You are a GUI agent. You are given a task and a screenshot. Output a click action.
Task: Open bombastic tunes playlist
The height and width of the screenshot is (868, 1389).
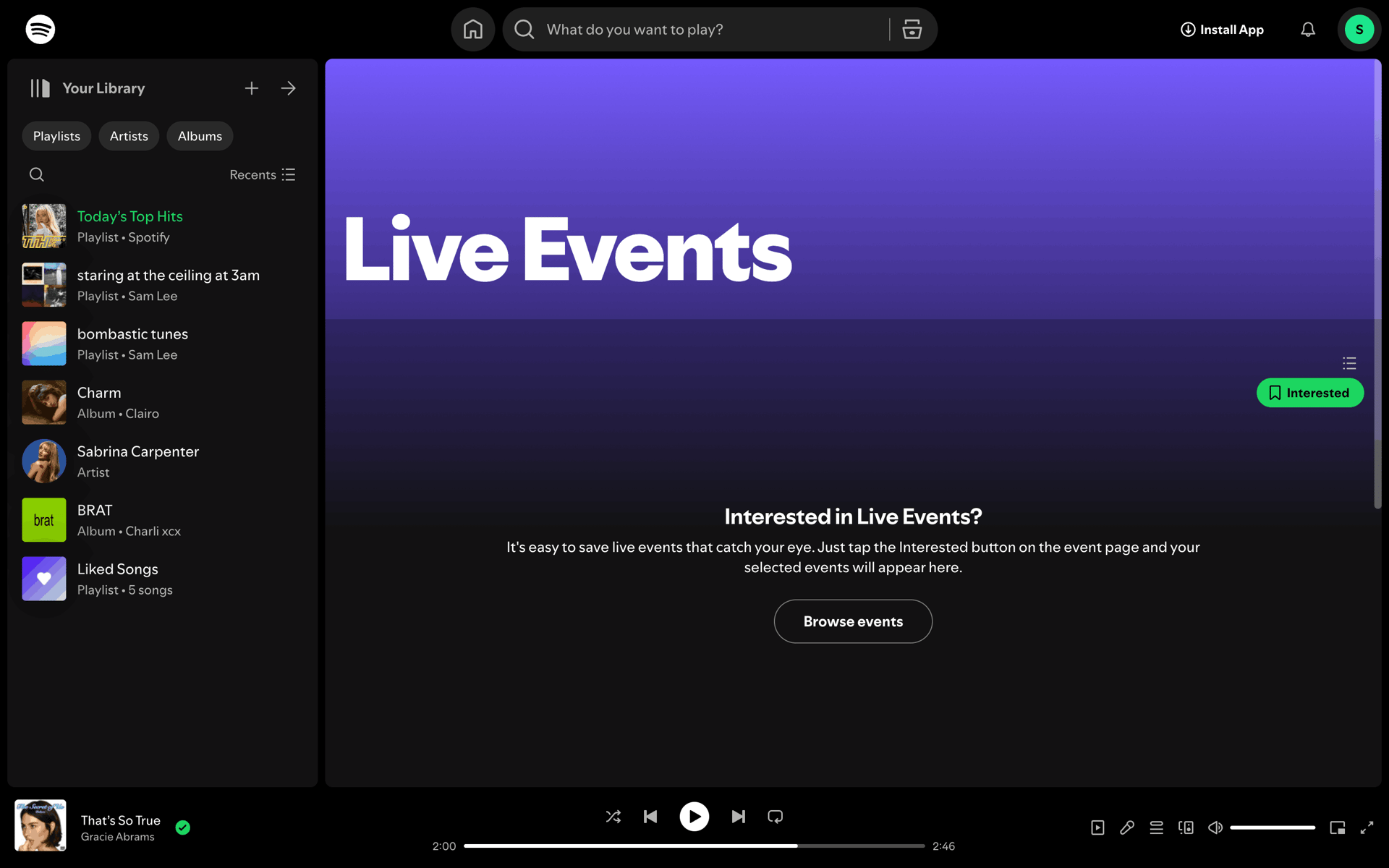click(x=163, y=344)
